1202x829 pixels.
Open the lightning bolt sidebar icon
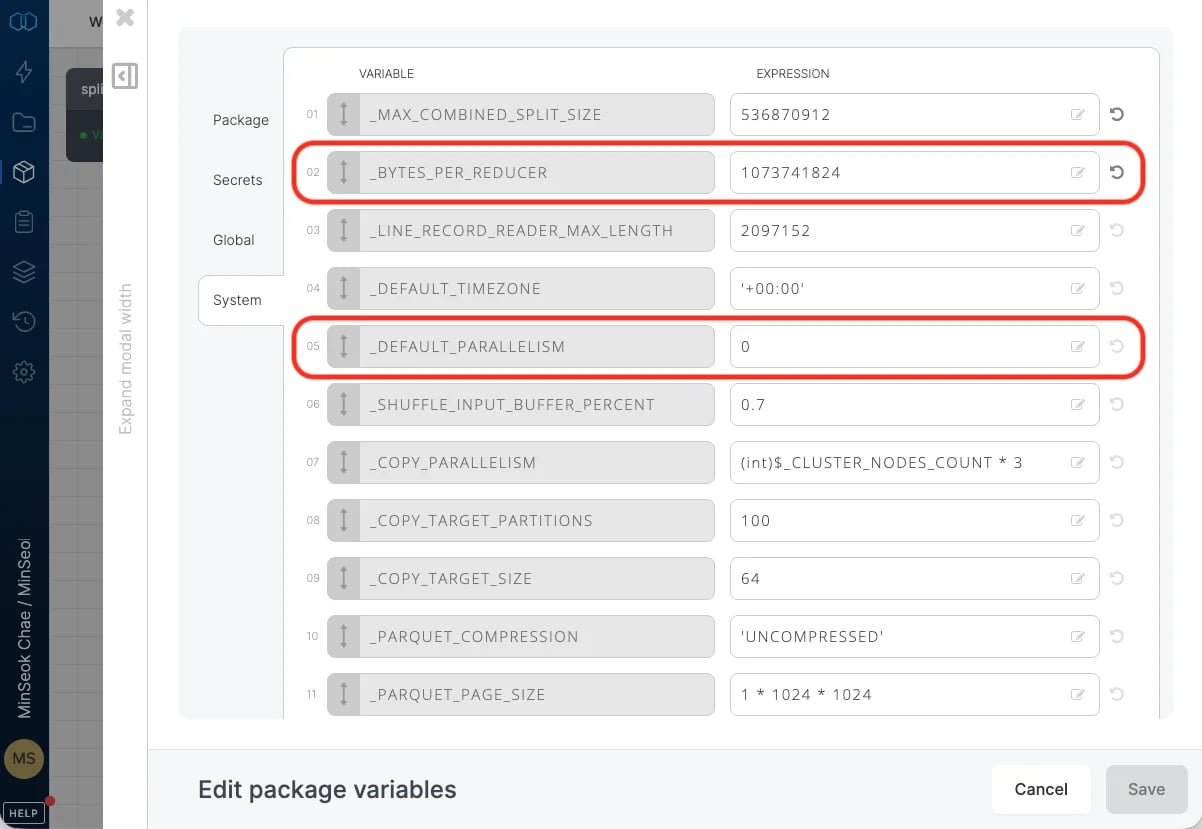pyautogui.click(x=24, y=72)
